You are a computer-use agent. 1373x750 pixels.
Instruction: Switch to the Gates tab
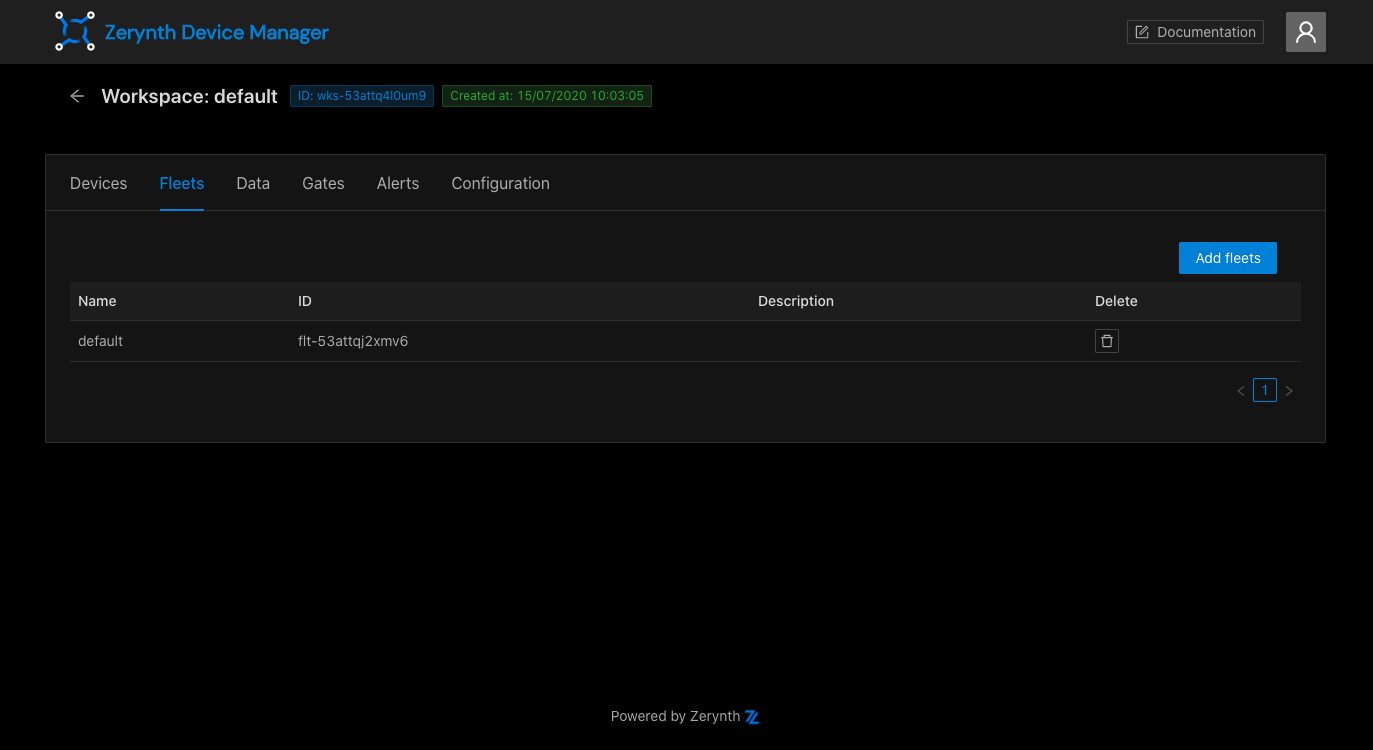pyautogui.click(x=323, y=183)
